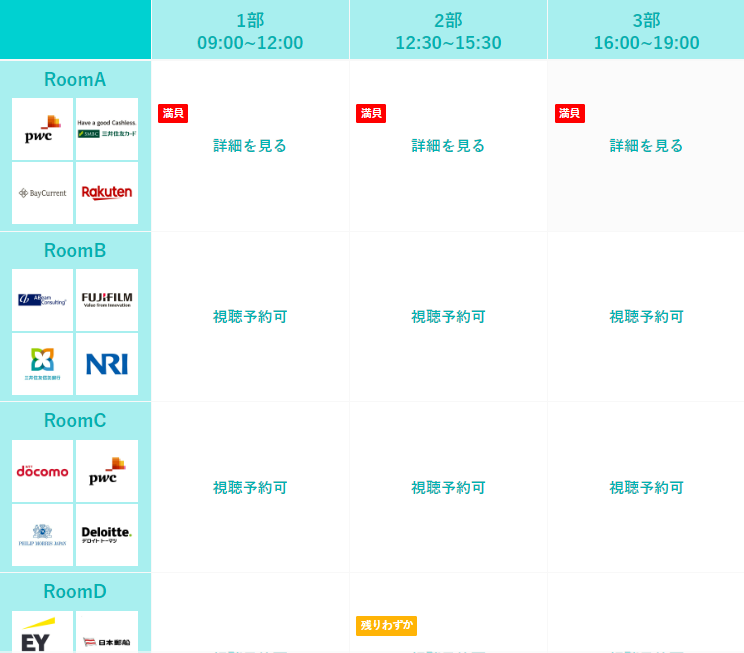Click the 3部 16:00~19:00 column header
Viewport: 744px width, 653px height.
646,29
